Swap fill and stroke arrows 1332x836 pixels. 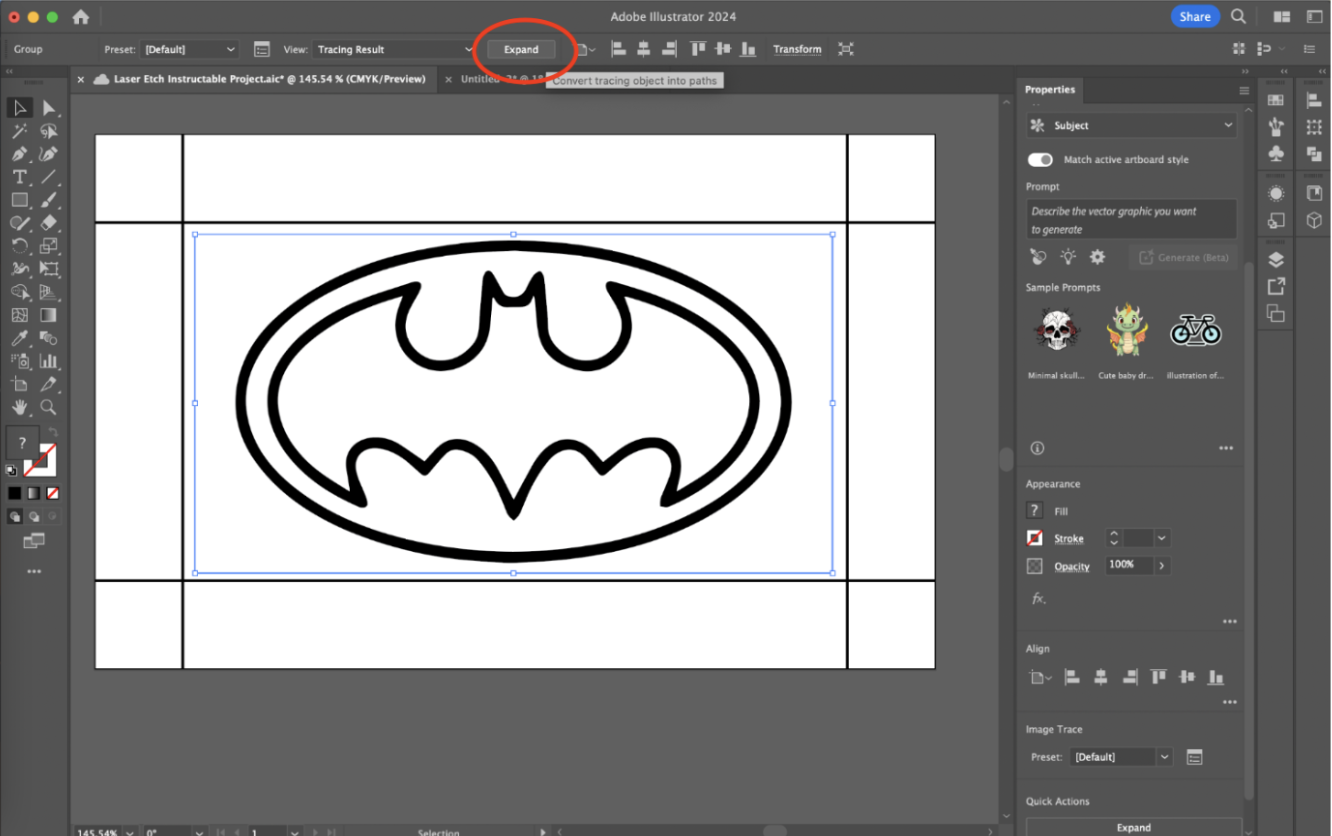coord(52,432)
